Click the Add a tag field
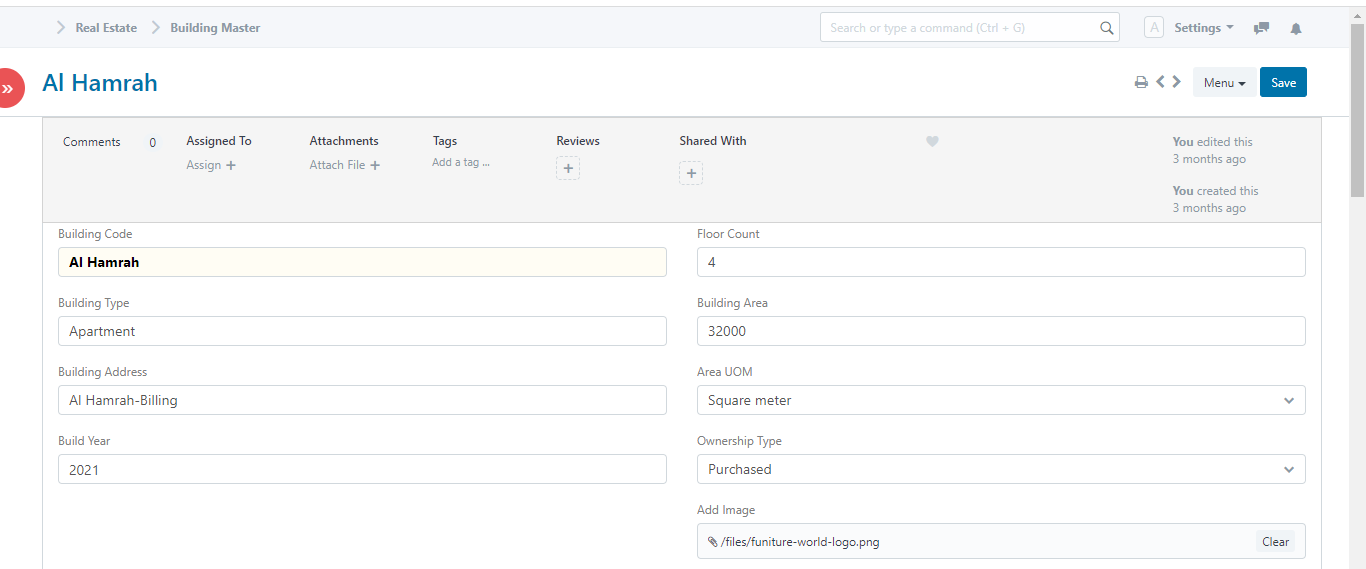Image resolution: width=1366 pixels, height=569 pixels. coord(461,162)
